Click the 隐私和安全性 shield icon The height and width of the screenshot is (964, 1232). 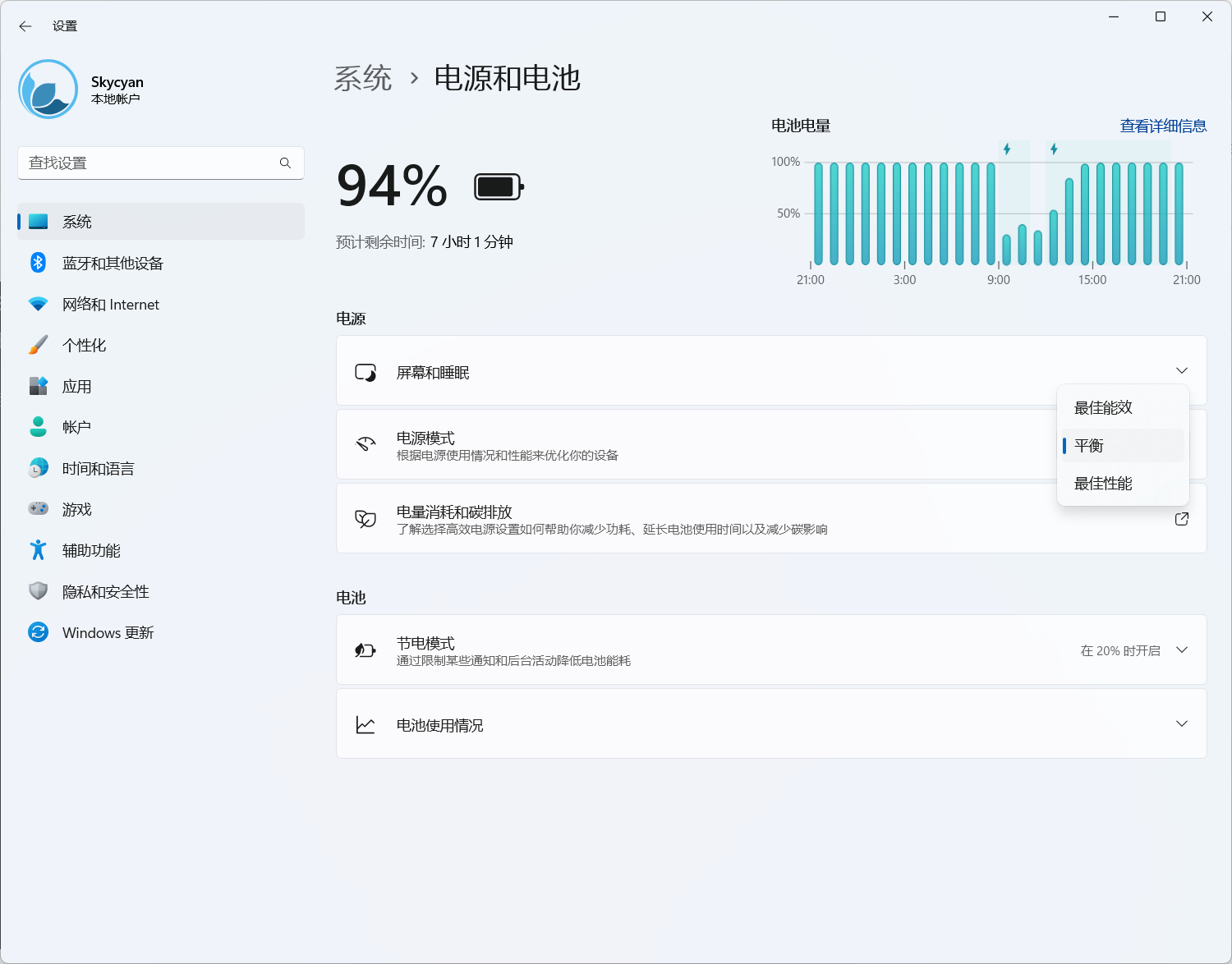[x=39, y=591]
